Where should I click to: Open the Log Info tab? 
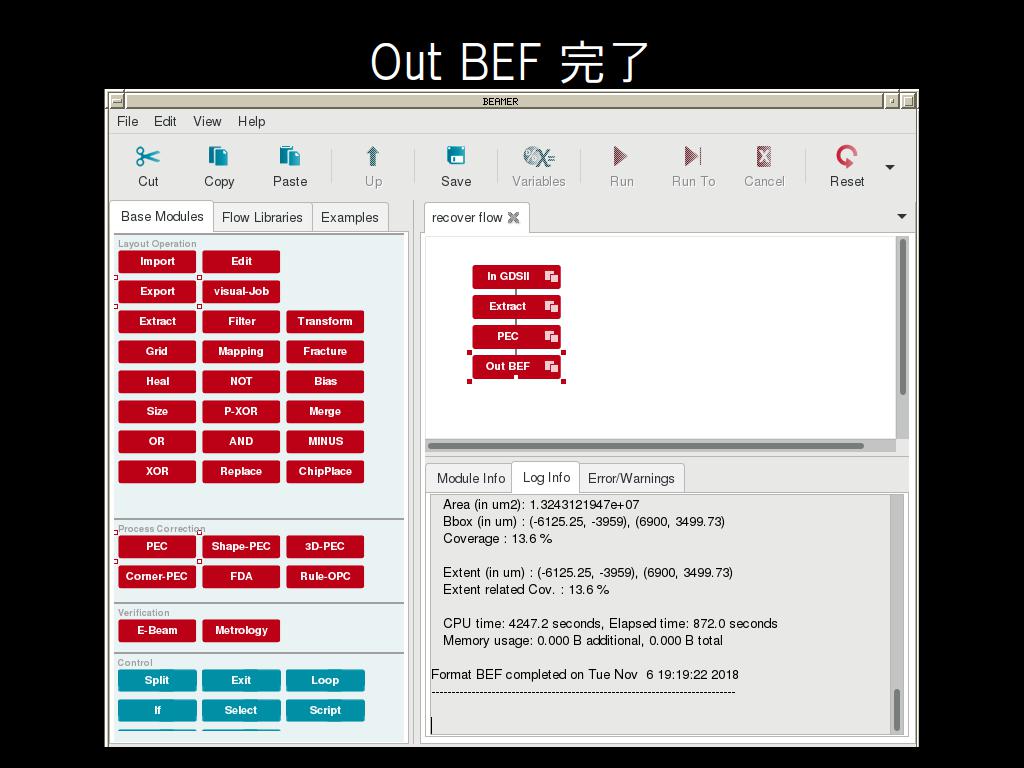[546, 477]
